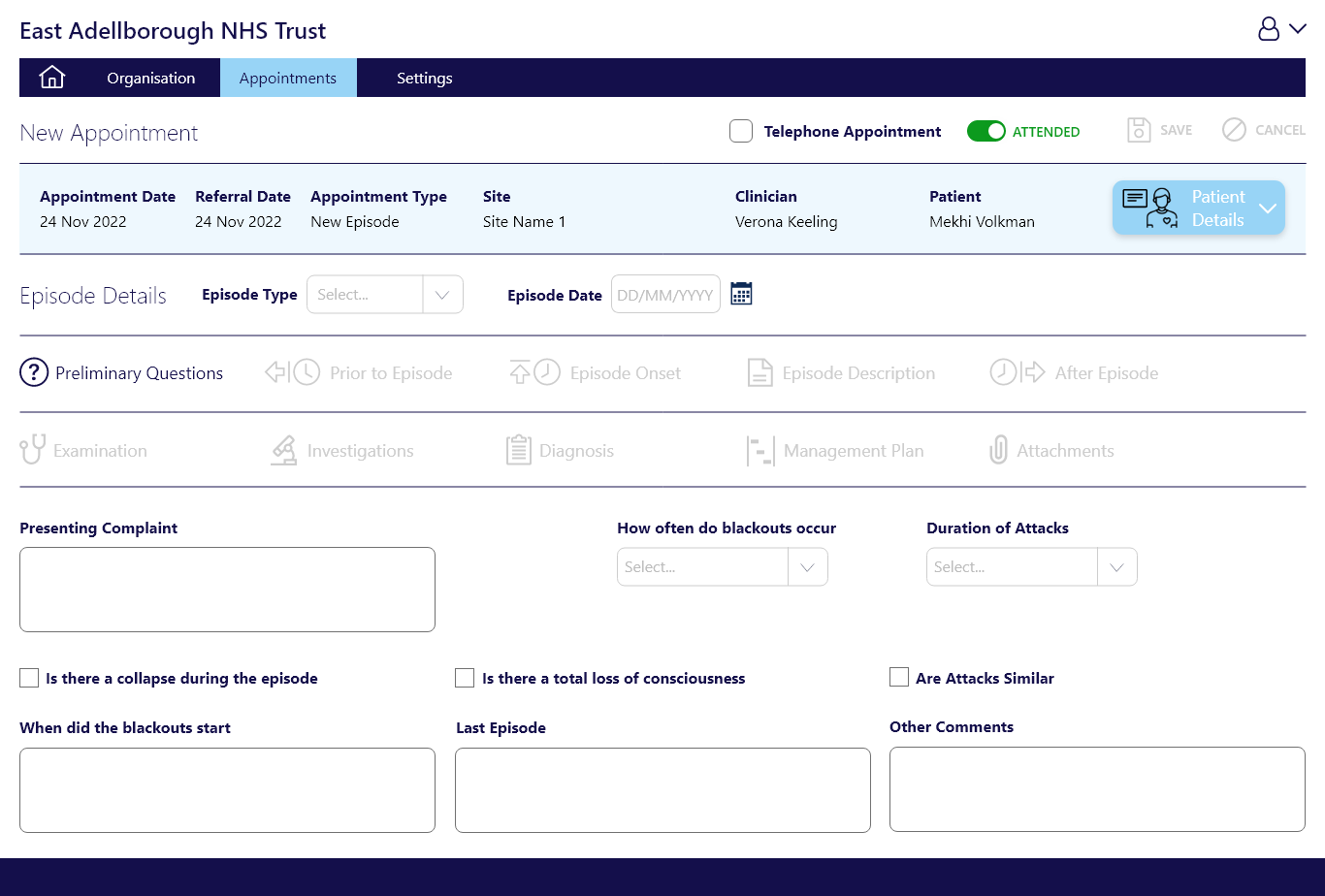Toggle the Attended switch

coord(986,131)
